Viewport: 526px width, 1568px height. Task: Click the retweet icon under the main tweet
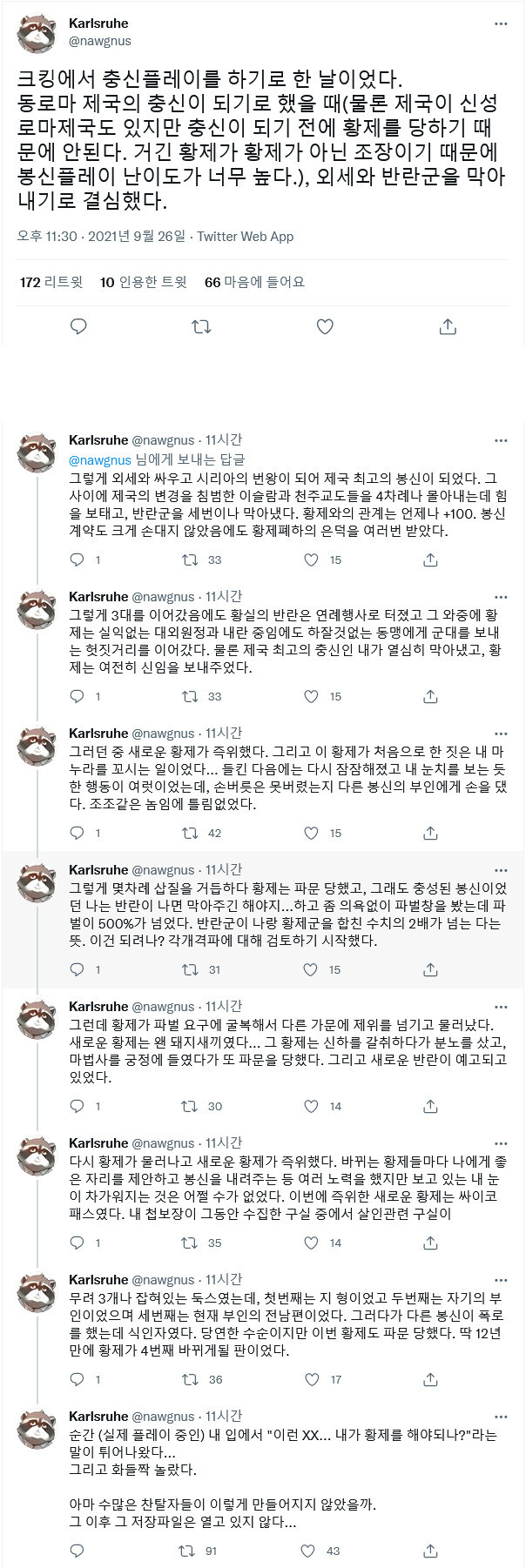pyautogui.click(x=202, y=326)
